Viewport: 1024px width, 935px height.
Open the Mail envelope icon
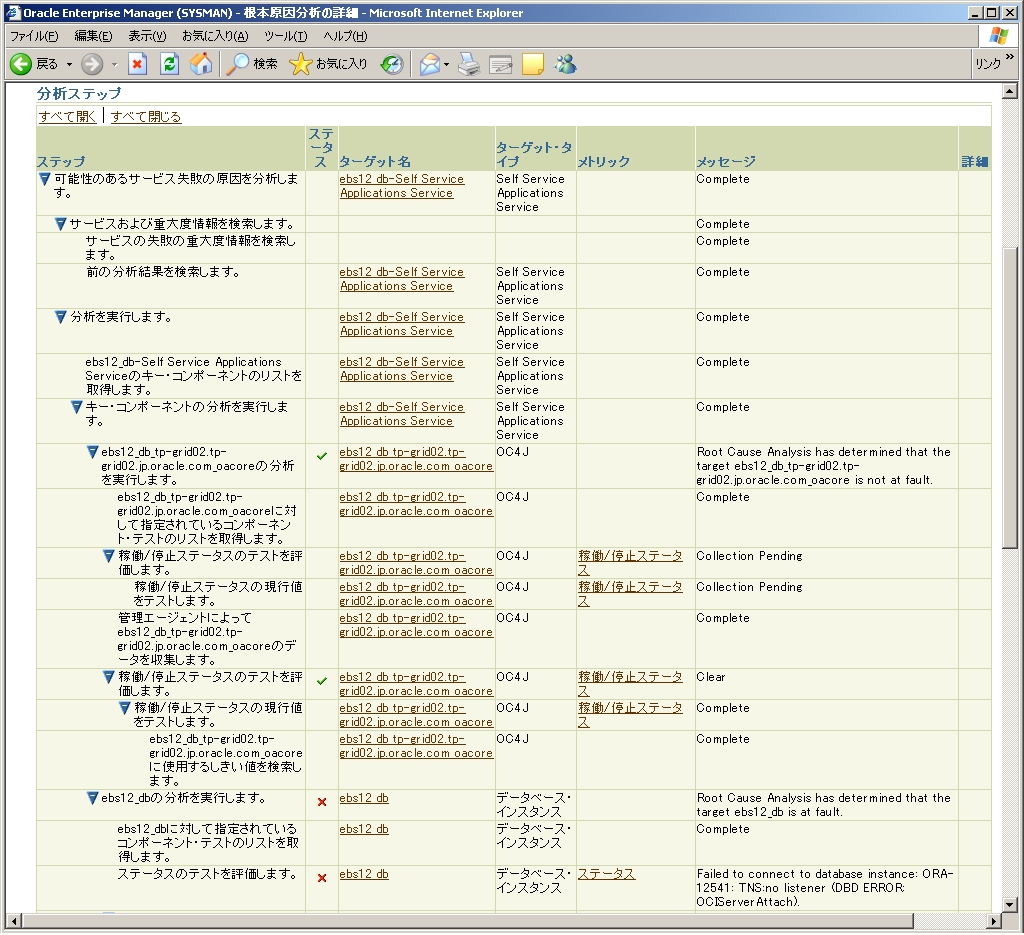(430, 64)
